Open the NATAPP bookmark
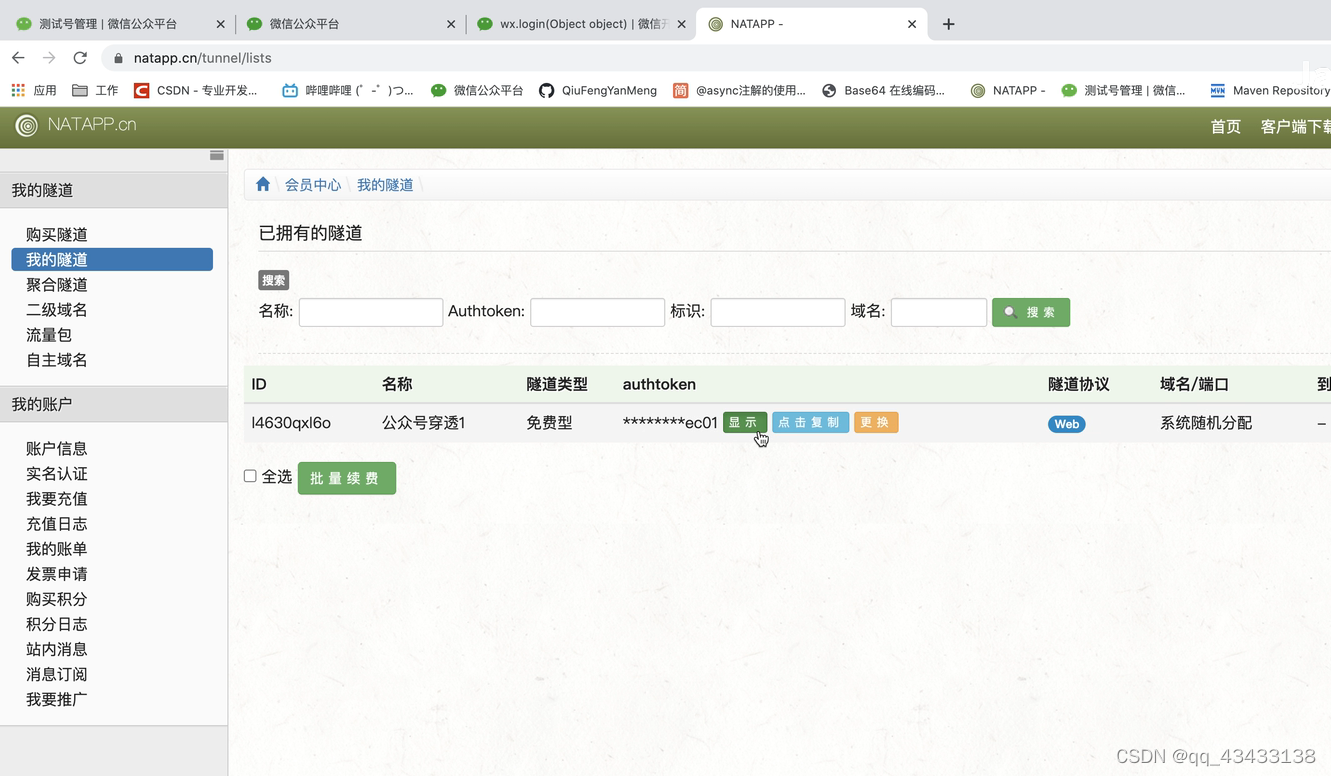 [x=1008, y=90]
